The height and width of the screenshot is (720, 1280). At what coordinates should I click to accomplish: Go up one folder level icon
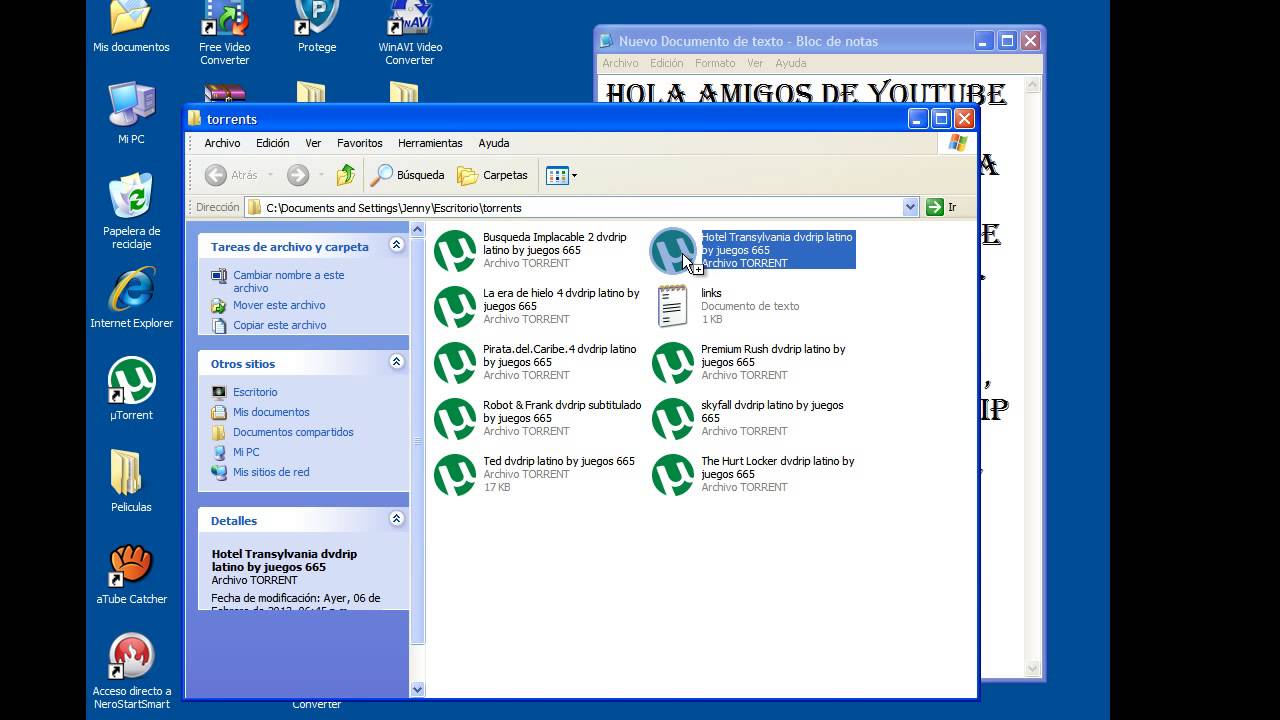point(346,175)
